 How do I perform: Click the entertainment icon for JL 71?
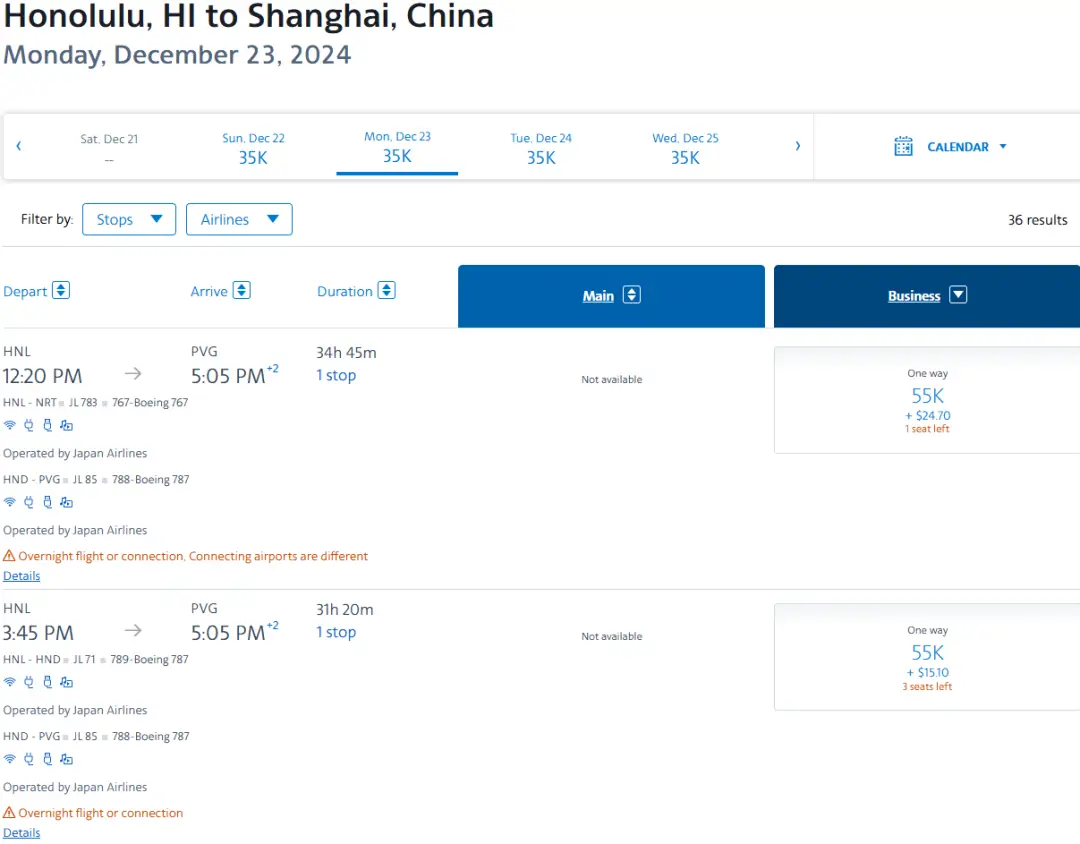click(66, 682)
